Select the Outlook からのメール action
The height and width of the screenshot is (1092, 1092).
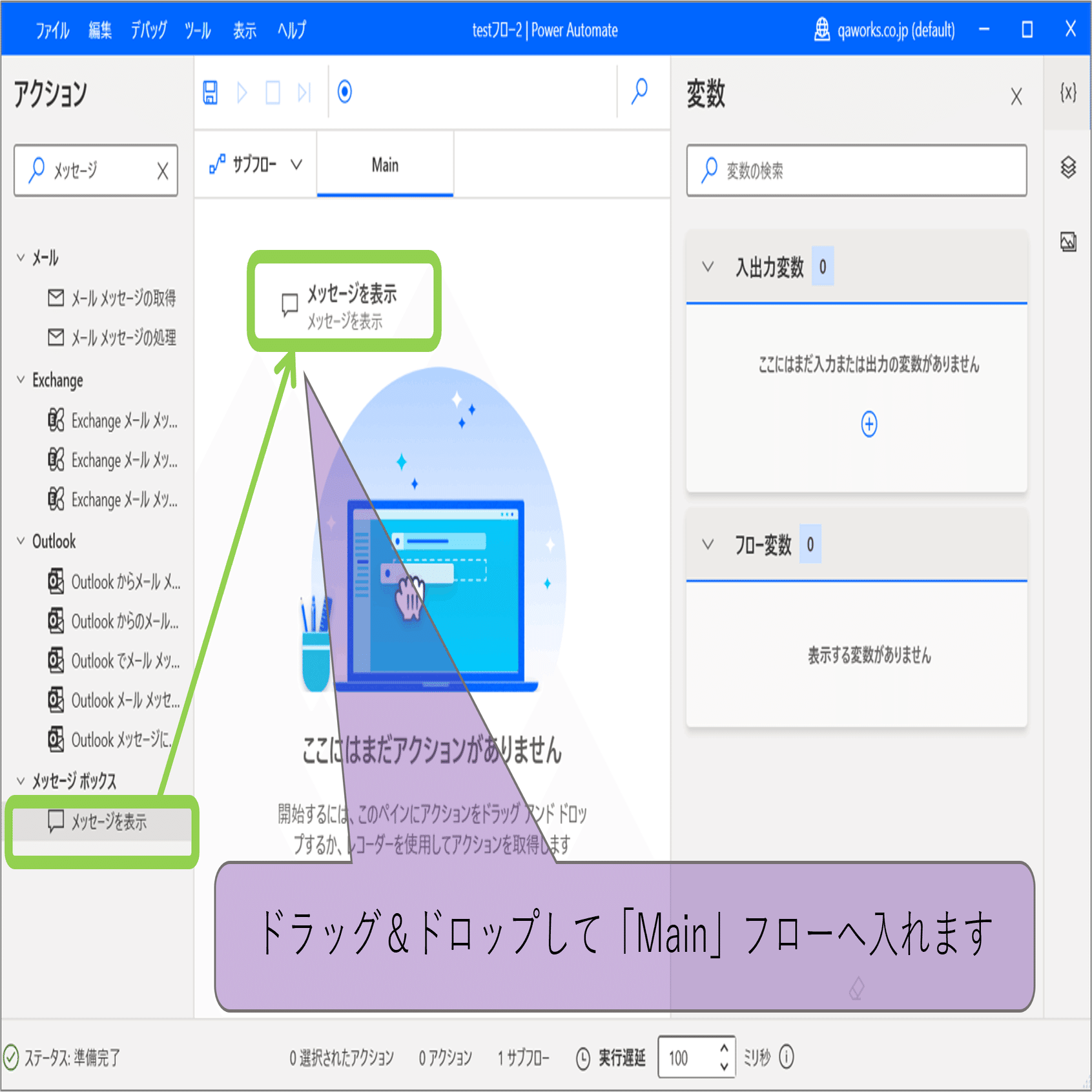tap(114, 621)
